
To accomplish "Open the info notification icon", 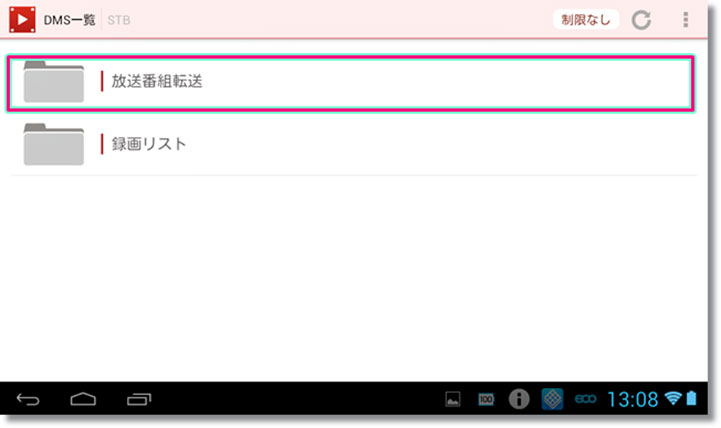I will point(519,399).
